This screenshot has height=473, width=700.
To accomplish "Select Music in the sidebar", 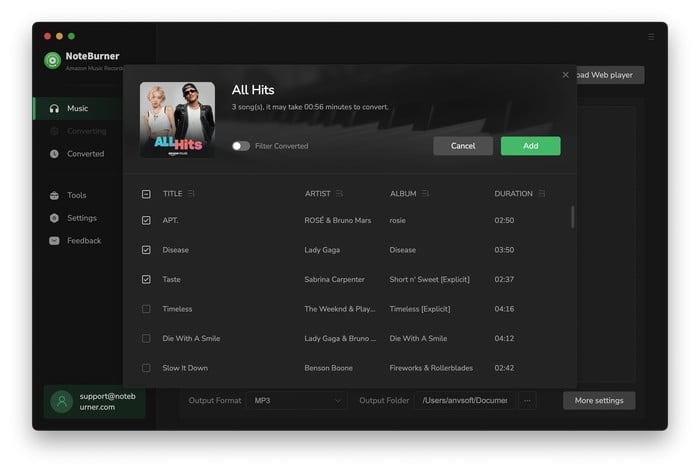I will pyautogui.click(x=77, y=108).
